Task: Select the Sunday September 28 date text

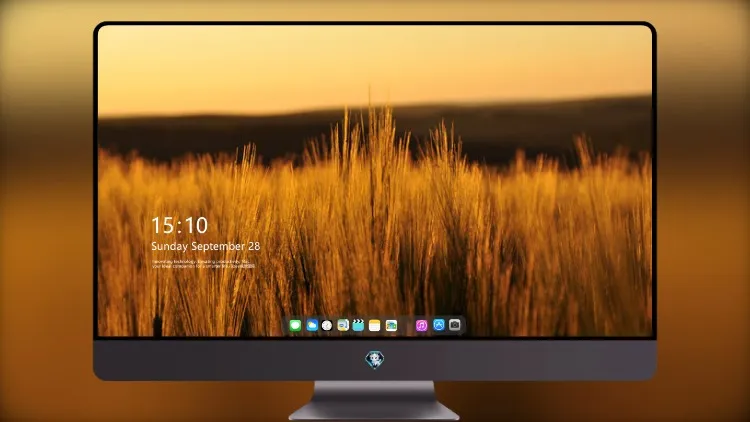Action: click(206, 246)
